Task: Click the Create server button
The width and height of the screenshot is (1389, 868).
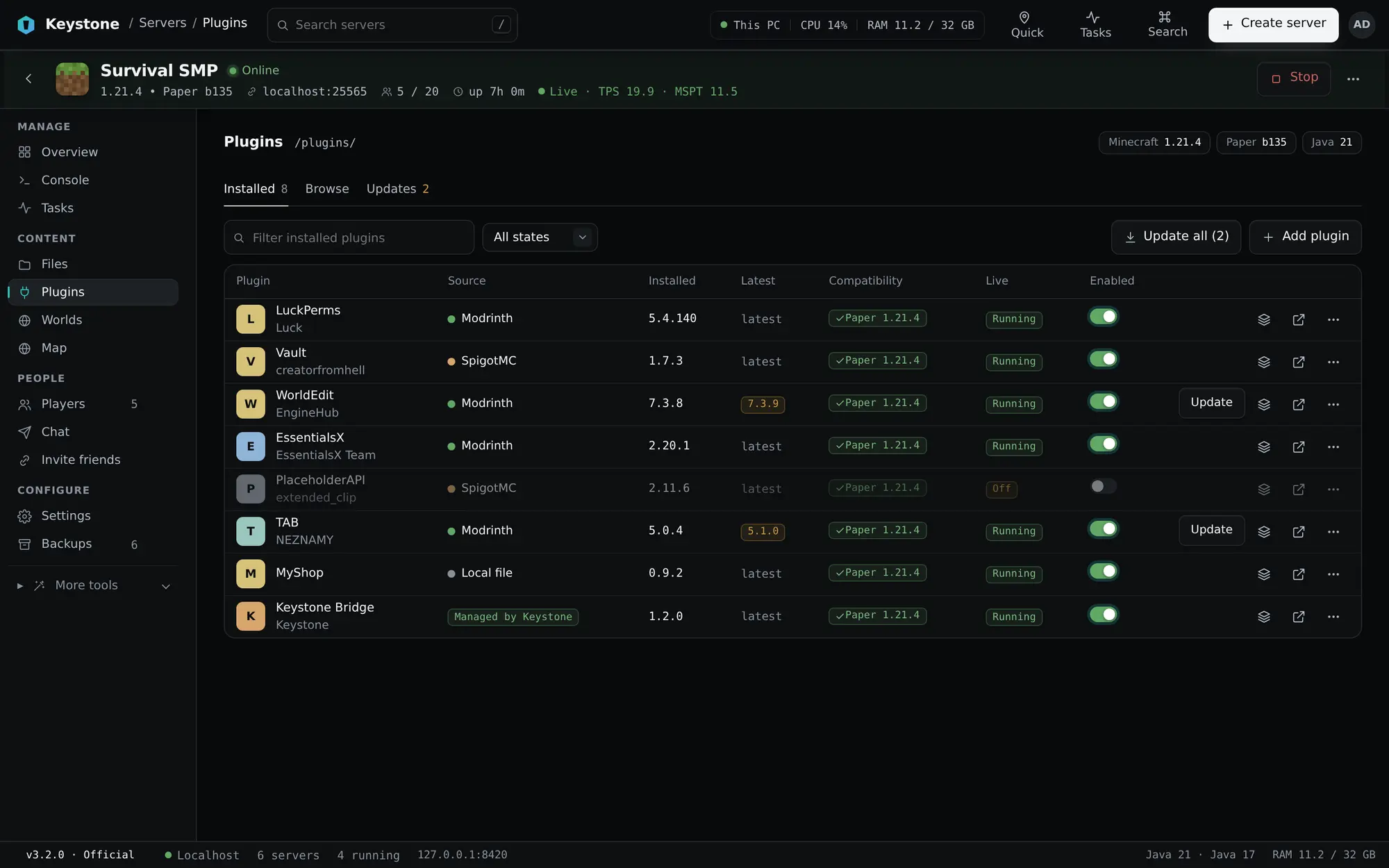Action: [1273, 24]
